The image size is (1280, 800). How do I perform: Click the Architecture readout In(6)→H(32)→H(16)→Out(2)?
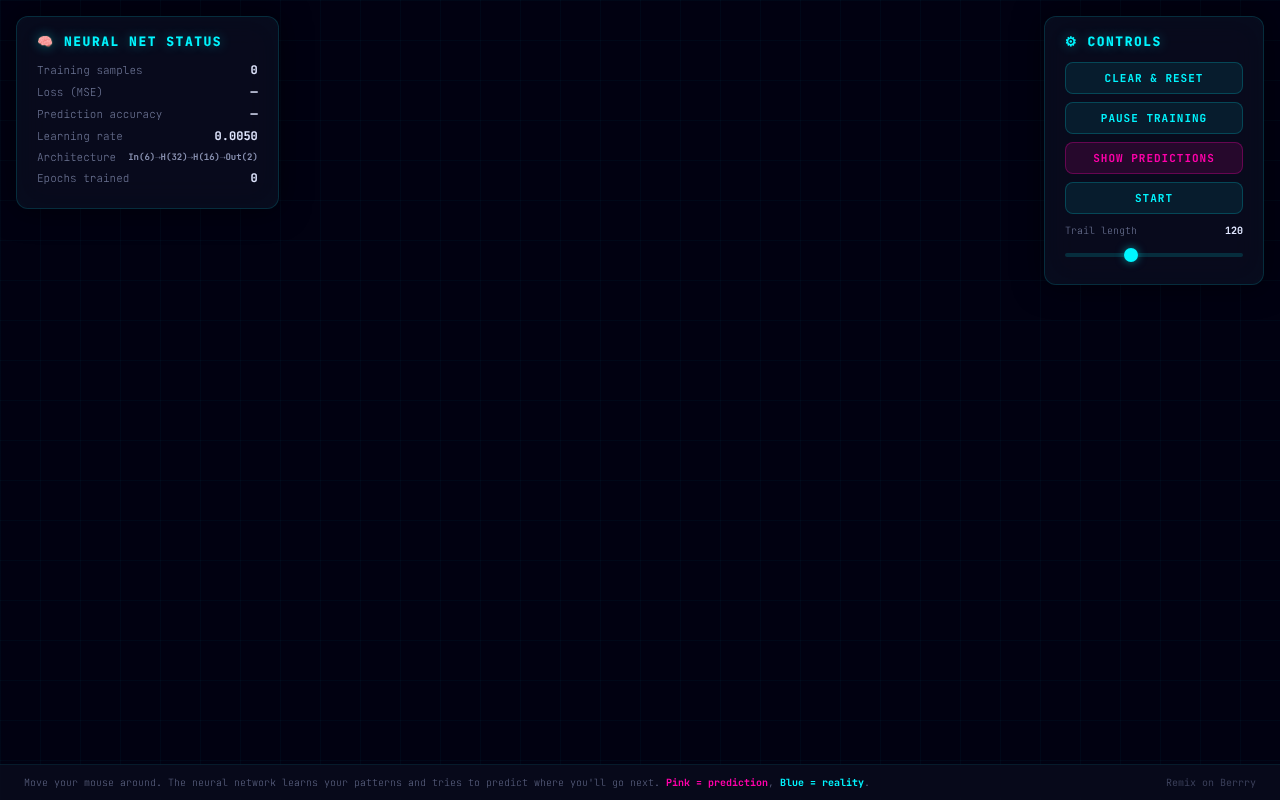point(192,157)
